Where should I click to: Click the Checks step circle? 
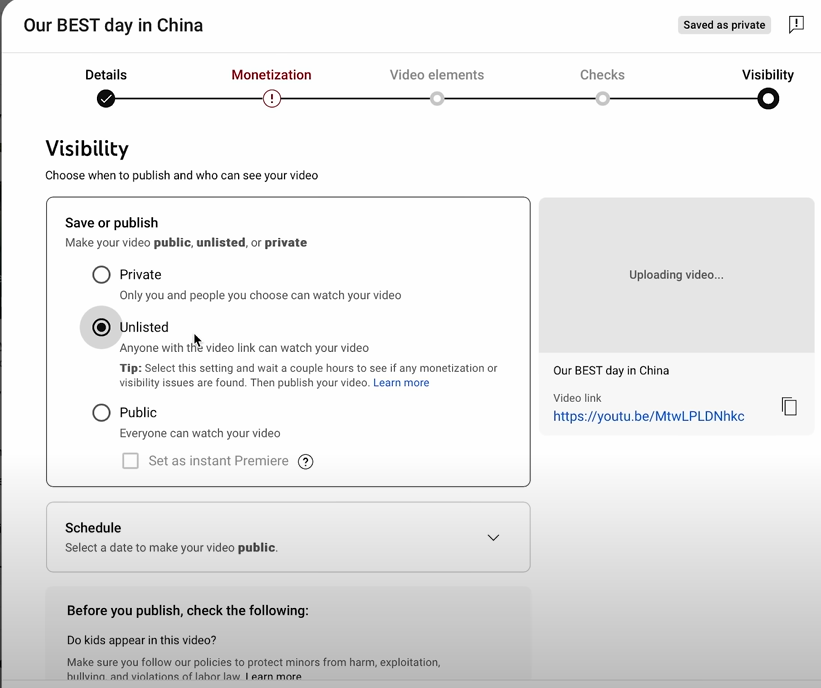(x=602, y=98)
